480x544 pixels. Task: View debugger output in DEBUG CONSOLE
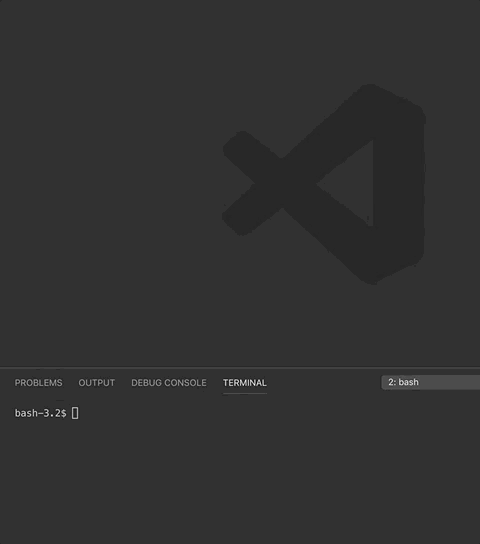click(x=169, y=383)
